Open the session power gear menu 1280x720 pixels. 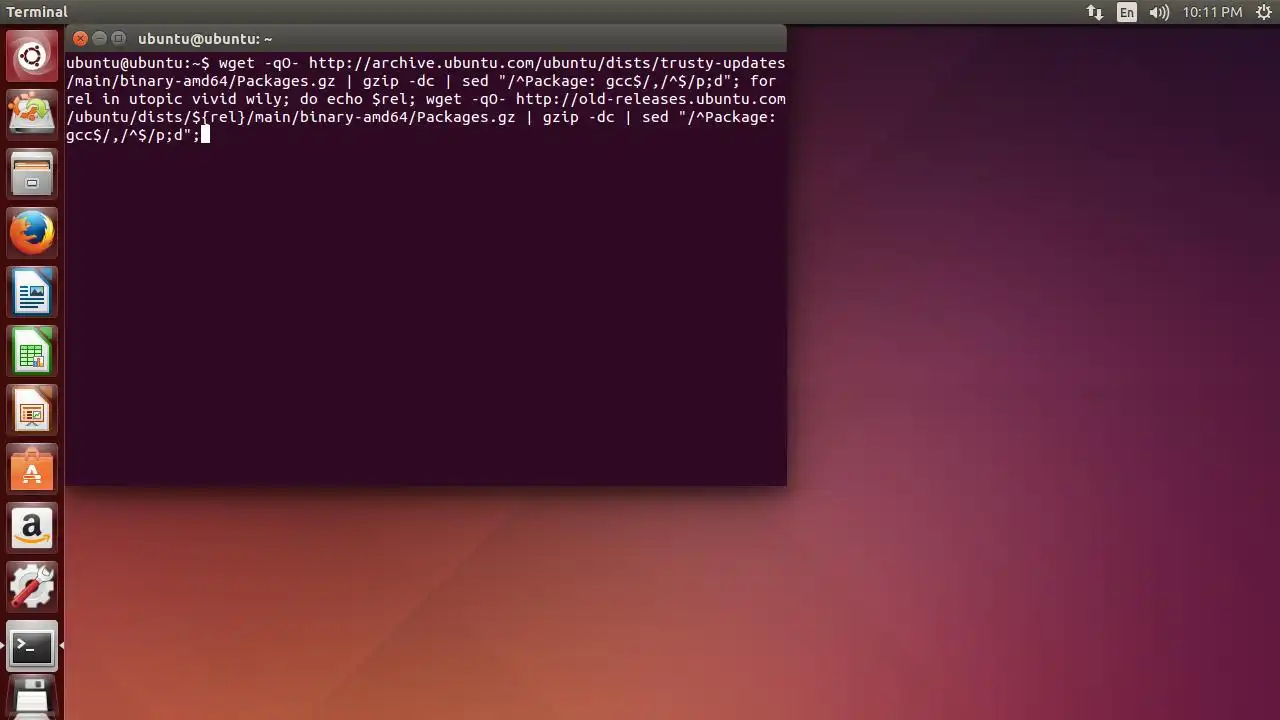click(1263, 12)
